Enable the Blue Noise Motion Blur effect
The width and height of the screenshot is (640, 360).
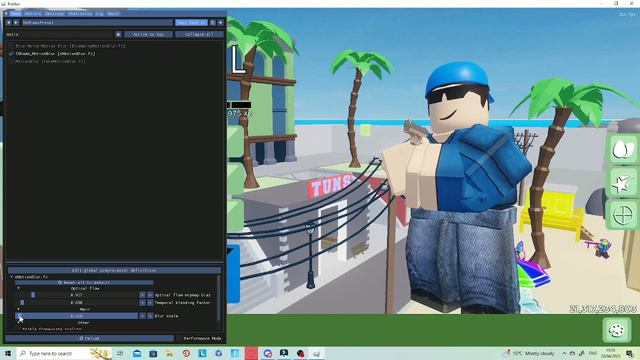[x=11, y=46]
